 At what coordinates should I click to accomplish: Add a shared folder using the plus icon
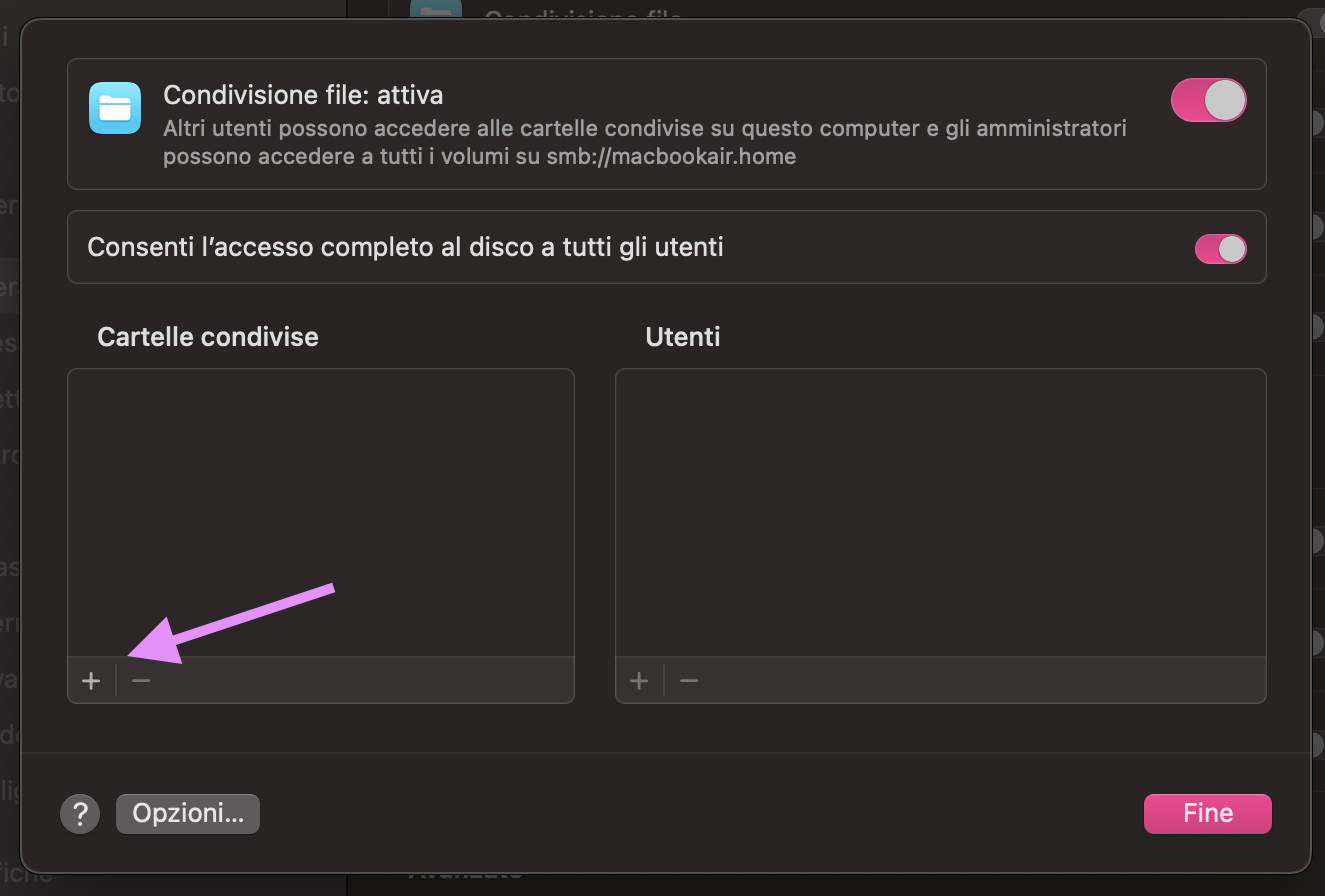pyautogui.click(x=91, y=680)
